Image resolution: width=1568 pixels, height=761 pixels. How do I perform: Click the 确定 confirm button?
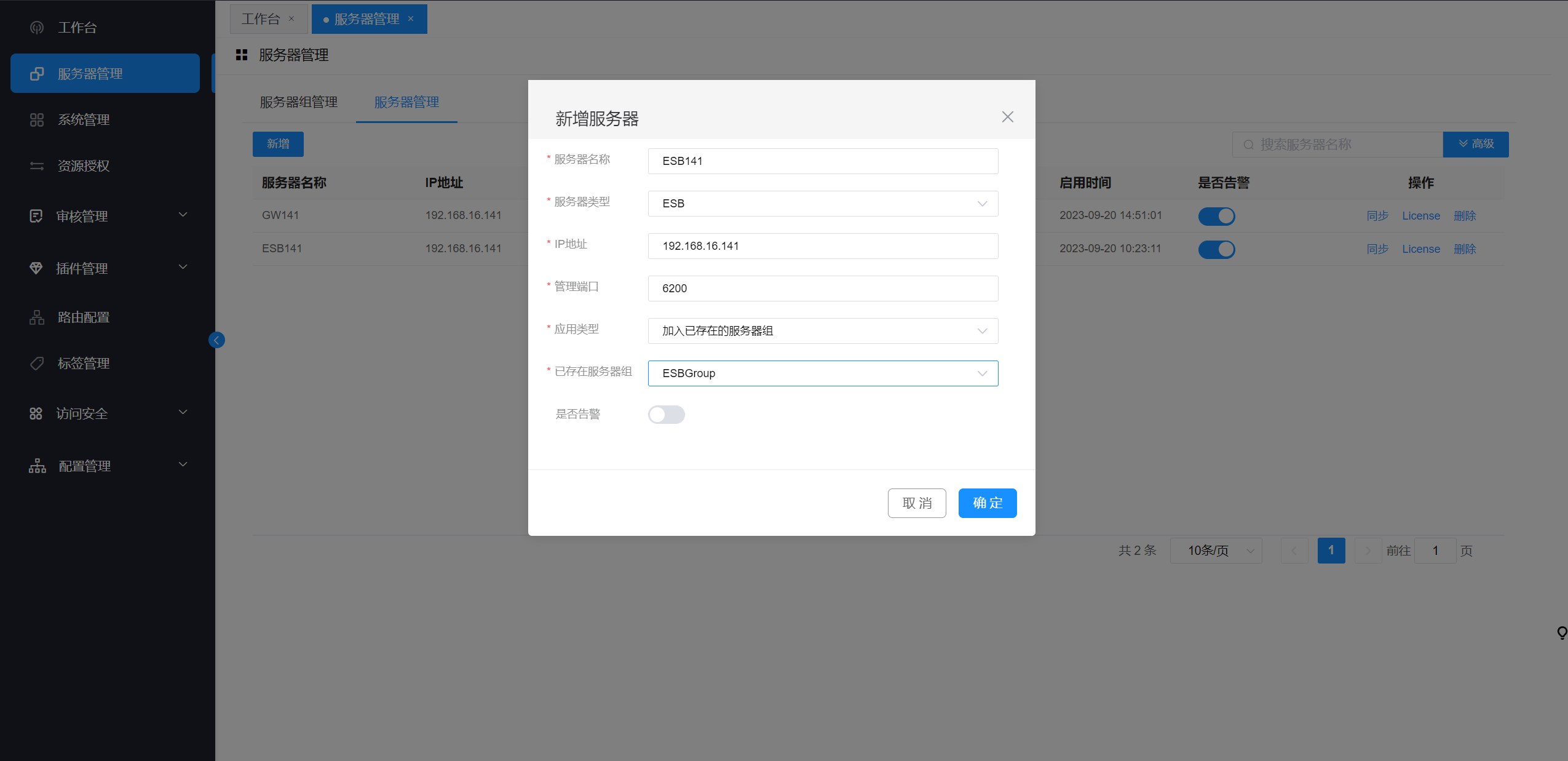[x=987, y=503]
